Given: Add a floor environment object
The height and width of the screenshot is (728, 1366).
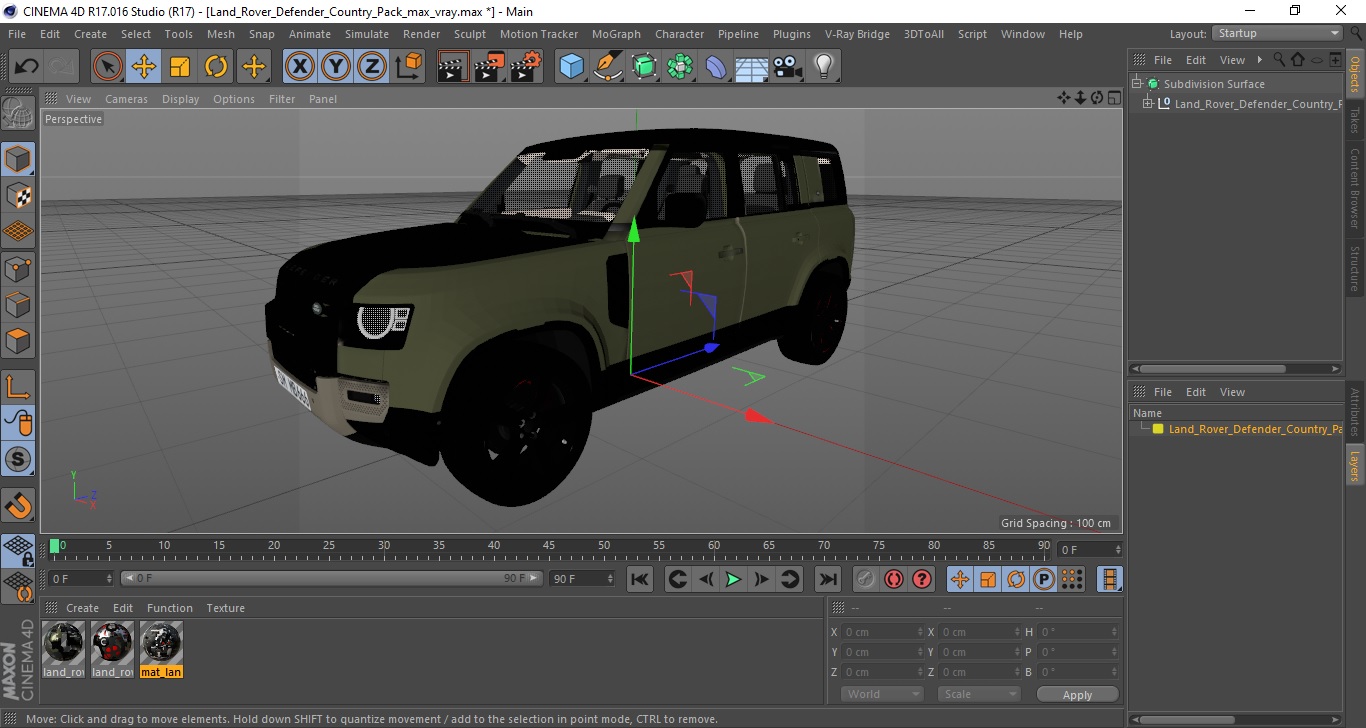Looking at the screenshot, I should coord(752,67).
